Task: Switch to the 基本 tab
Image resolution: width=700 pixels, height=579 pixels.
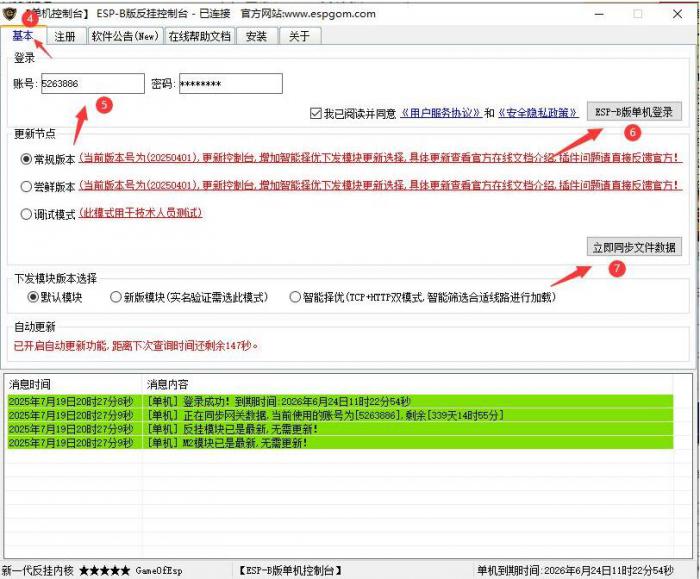Action: point(23,35)
